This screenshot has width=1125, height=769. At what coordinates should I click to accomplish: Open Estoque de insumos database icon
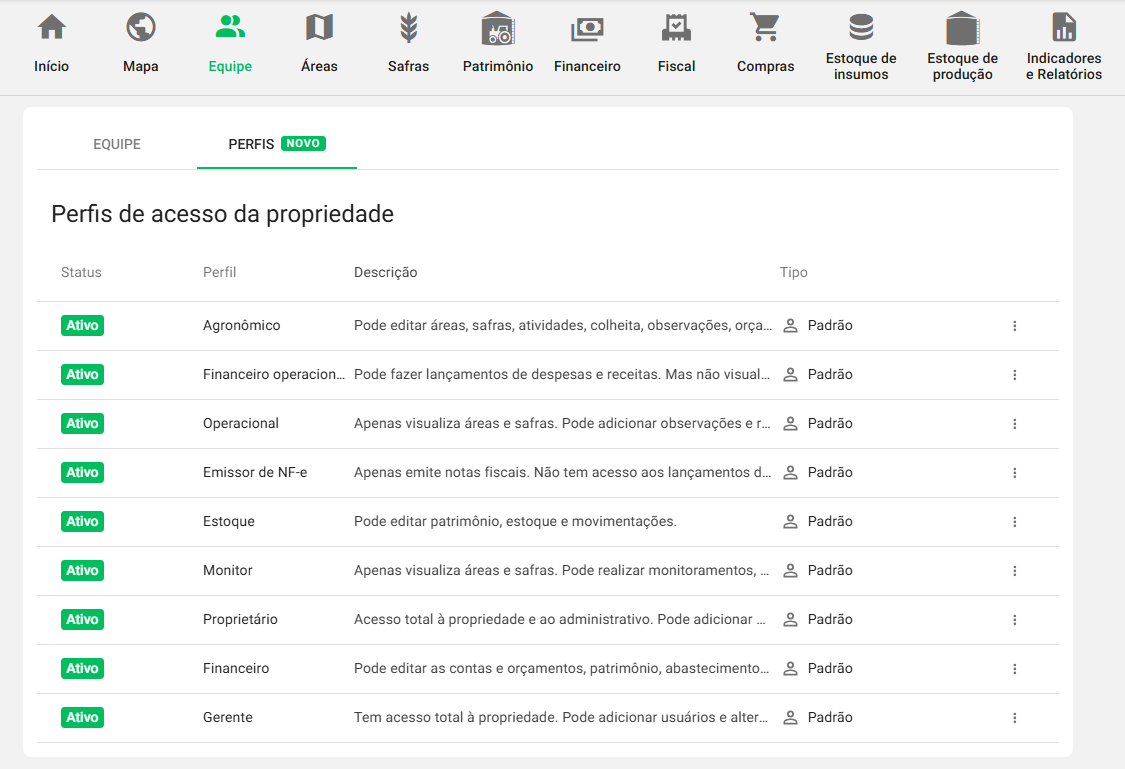pos(860,26)
